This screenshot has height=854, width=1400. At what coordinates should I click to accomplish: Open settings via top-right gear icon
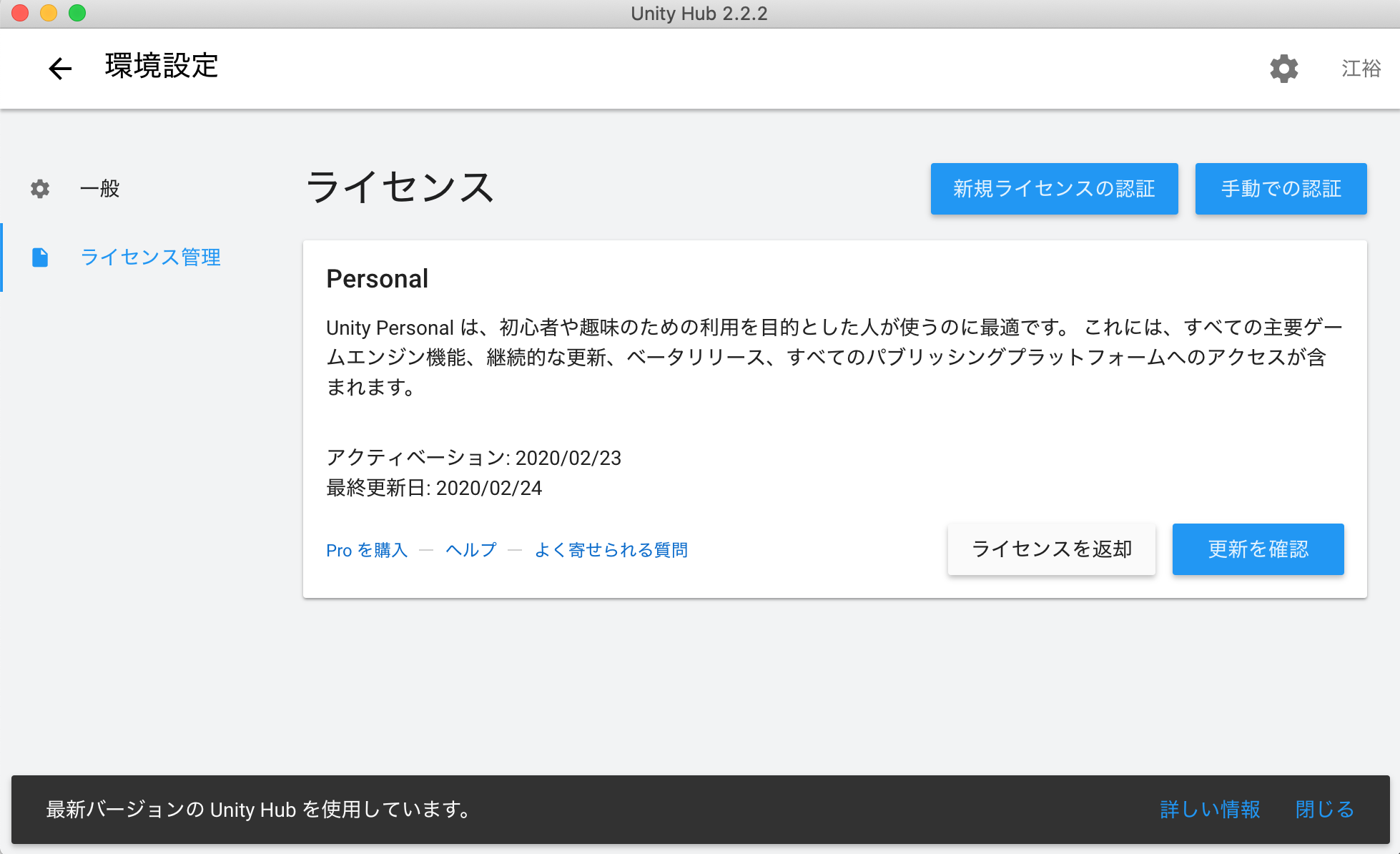pos(1283,69)
